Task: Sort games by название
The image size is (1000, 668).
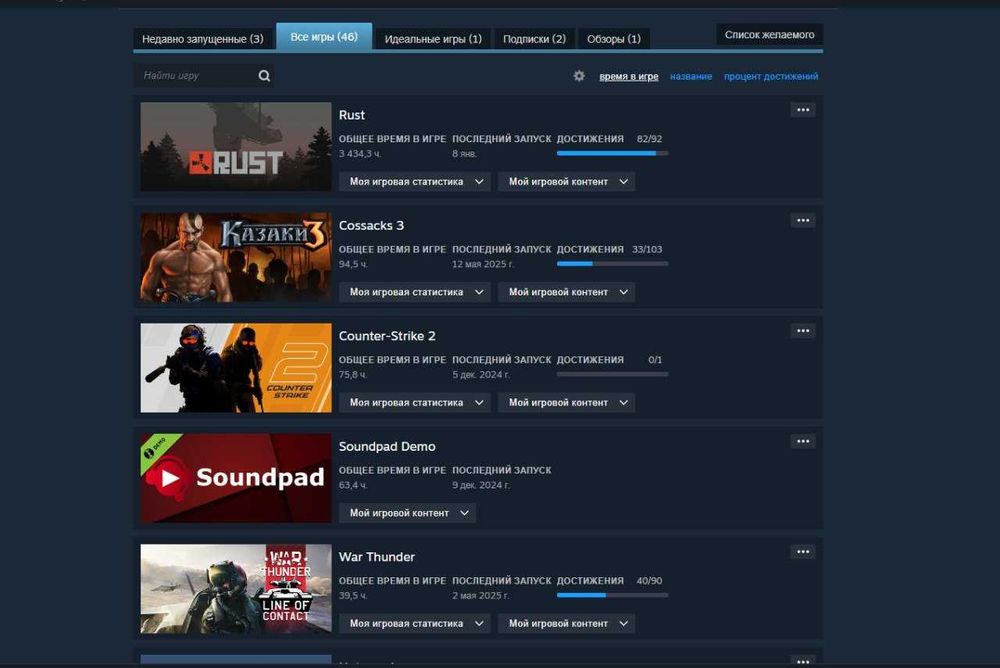Action: (691, 76)
